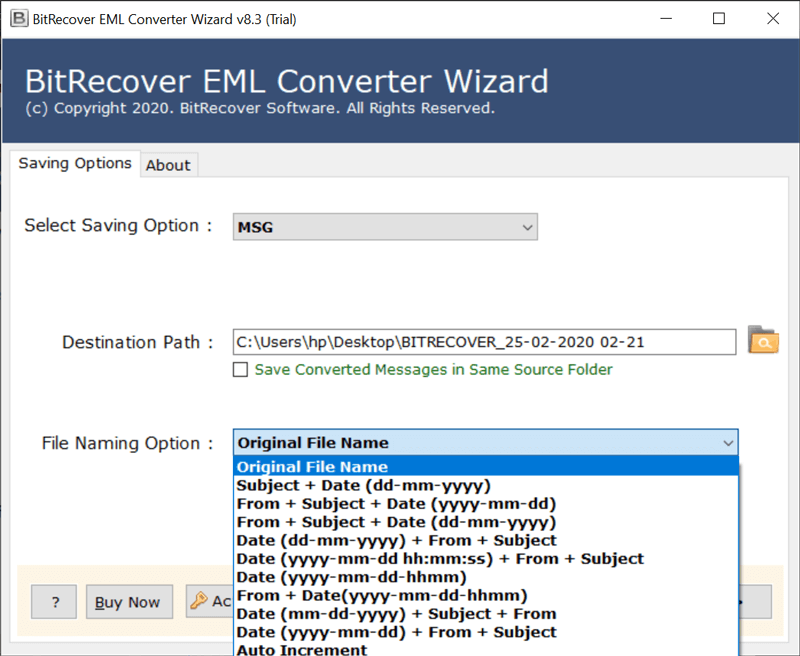
Task: Click the BitRecover app icon in title bar
Action: tap(19, 19)
